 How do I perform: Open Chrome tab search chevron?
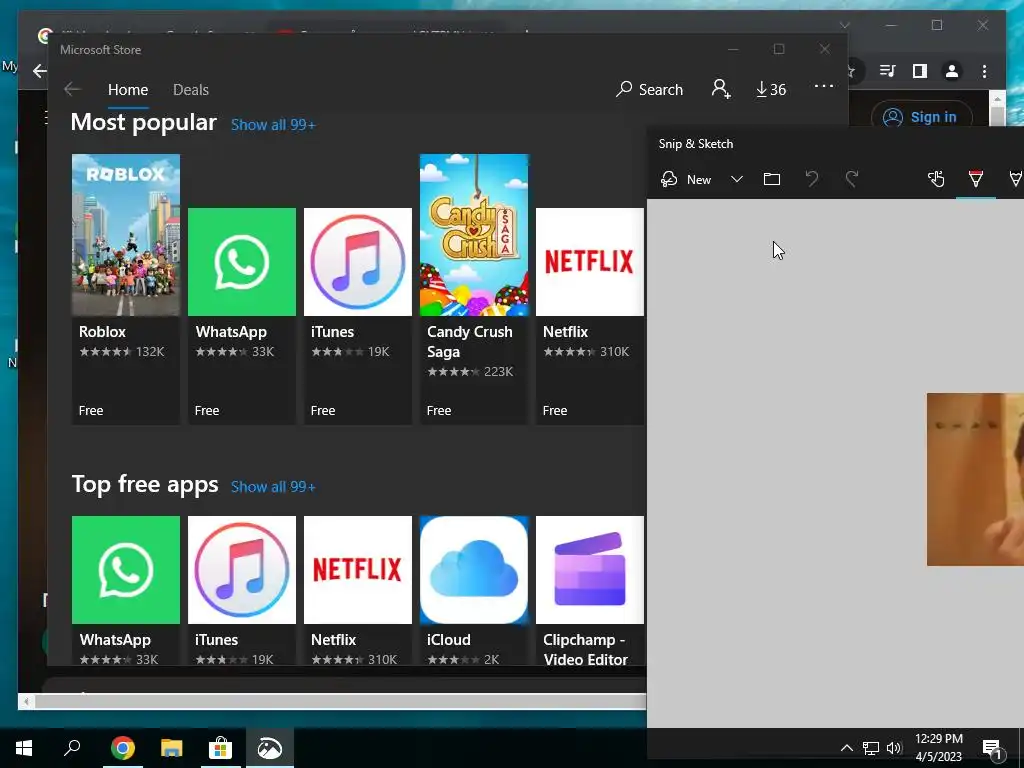845,25
